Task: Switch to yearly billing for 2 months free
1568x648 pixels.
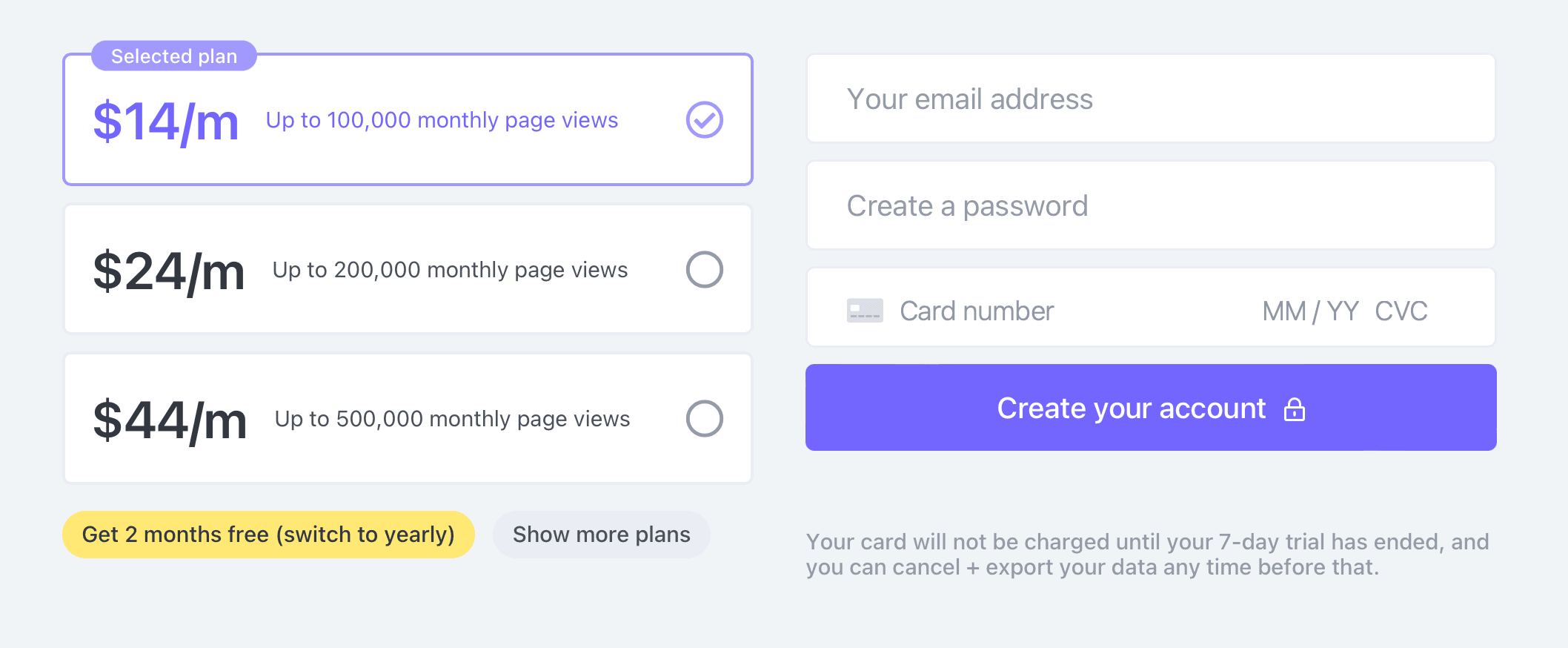Action: (268, 535)
